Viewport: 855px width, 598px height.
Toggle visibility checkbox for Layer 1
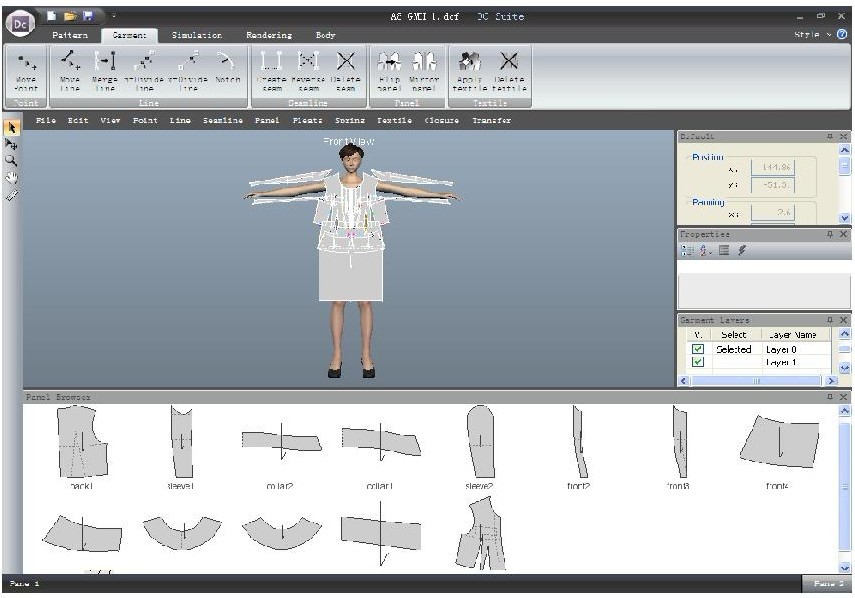697,363
